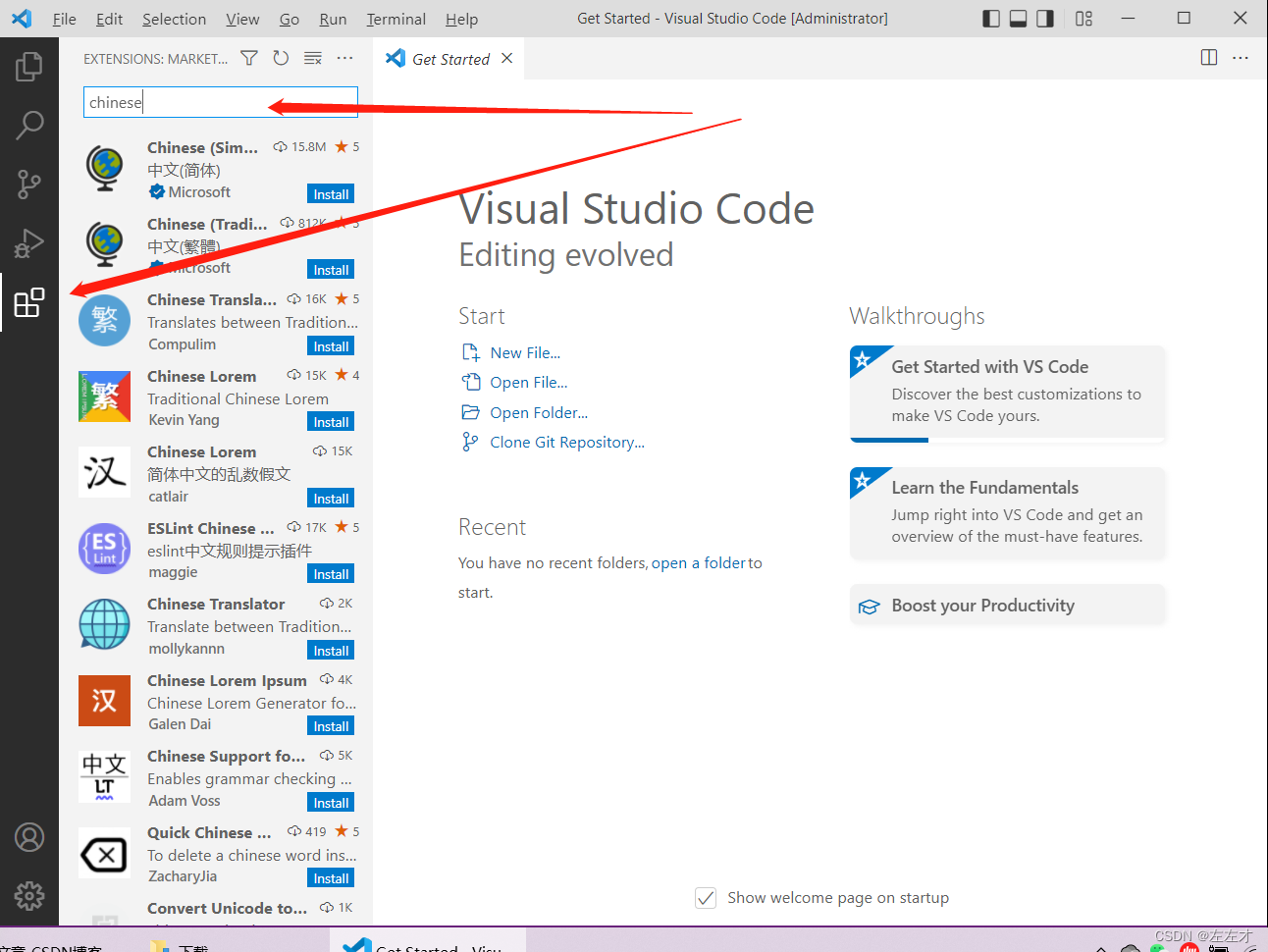
Task: Open editor more actions ellipsis
Action: click(x=1241, y=58)
